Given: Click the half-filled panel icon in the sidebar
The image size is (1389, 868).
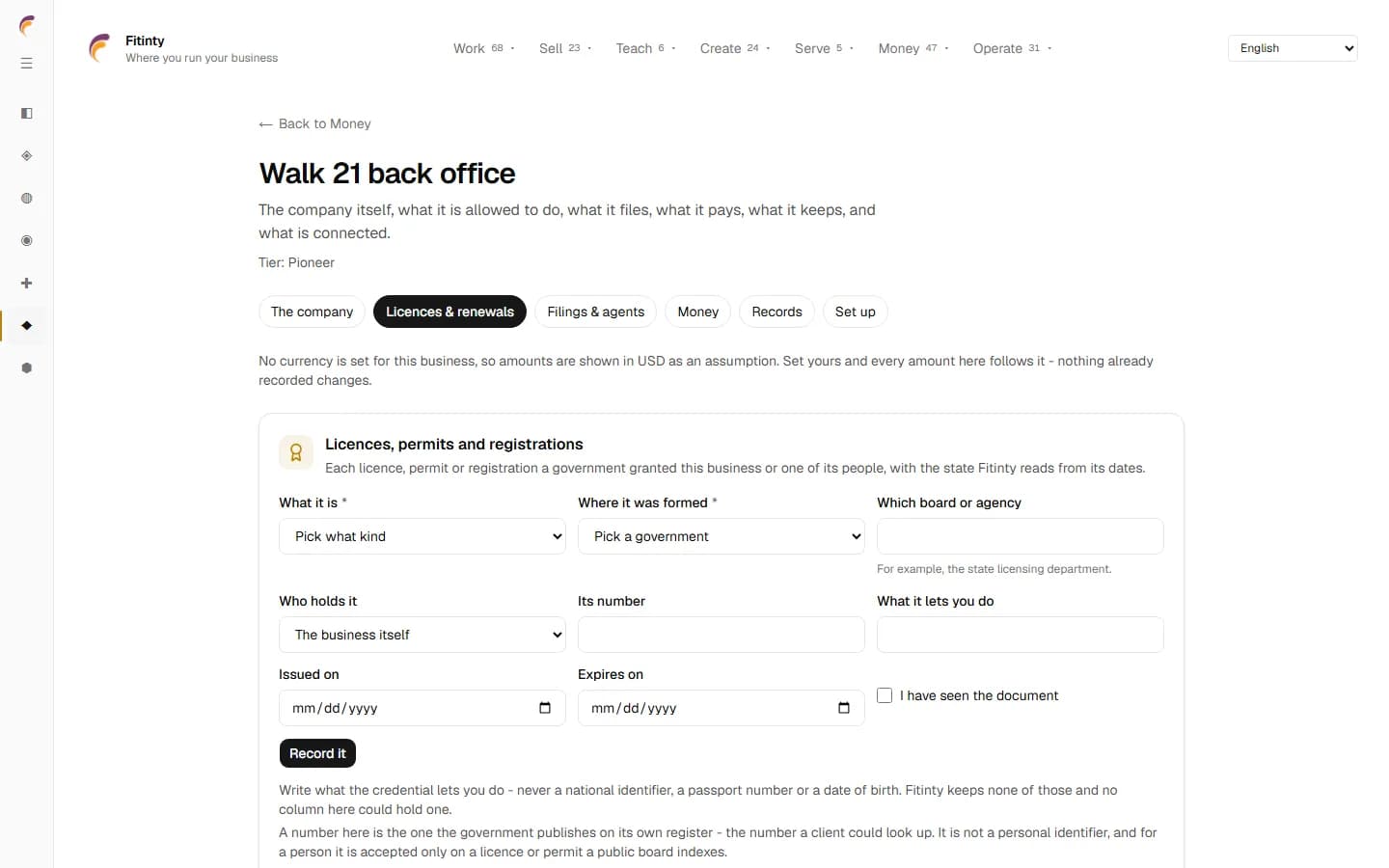Looking at the screenshot, I should click(x=27, y=114).
